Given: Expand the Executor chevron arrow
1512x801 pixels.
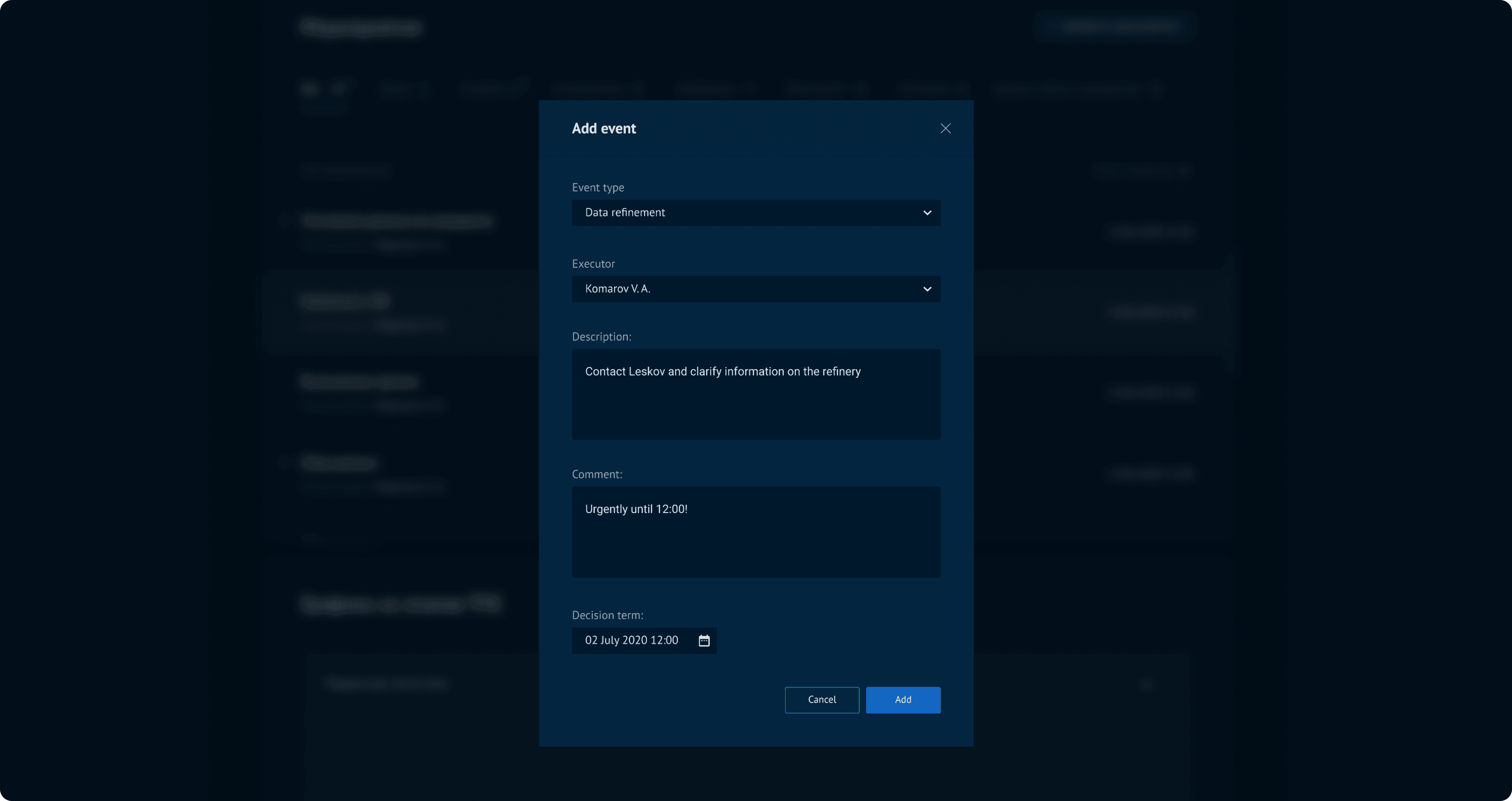Looking at the screenshot, I should pyautogui.click(x=927, y=289).
